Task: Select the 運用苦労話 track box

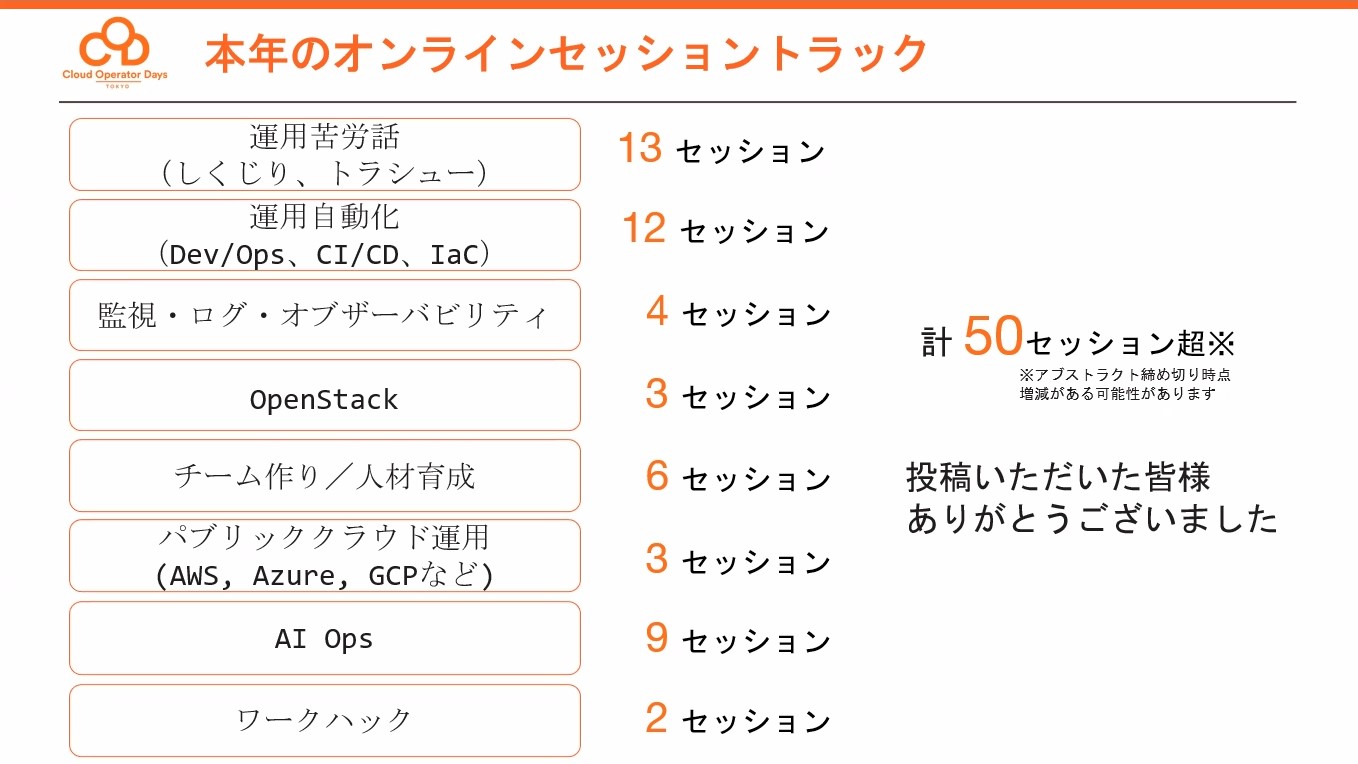Action: tap(324, 155)
